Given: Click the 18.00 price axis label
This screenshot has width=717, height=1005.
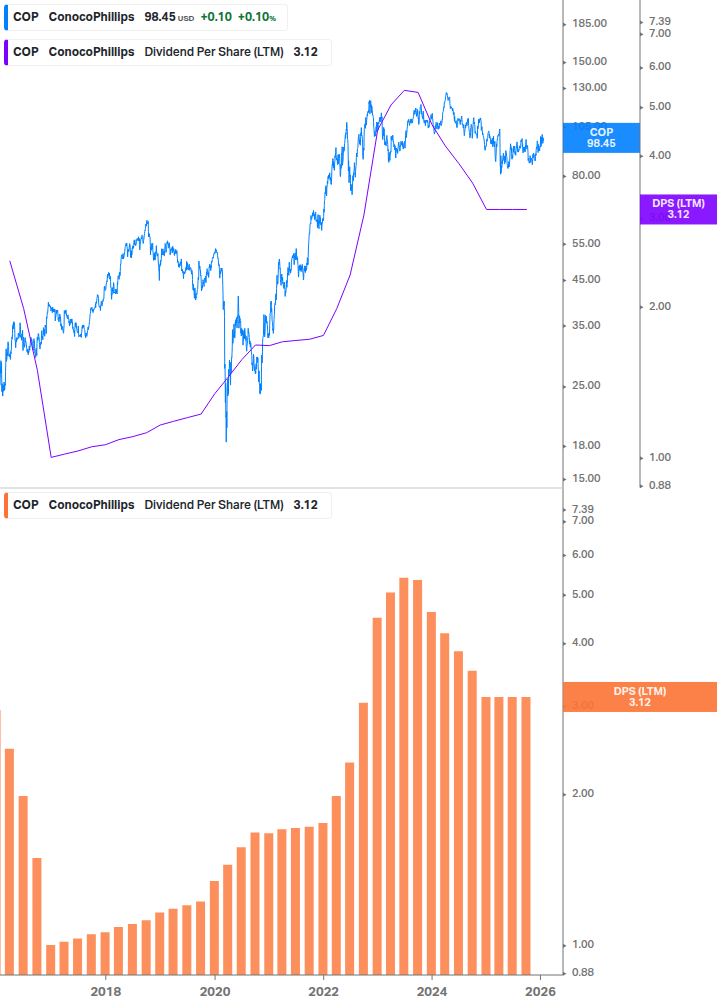Looking at the screenshot, I should pyautogui.click(x=586, y=445).
